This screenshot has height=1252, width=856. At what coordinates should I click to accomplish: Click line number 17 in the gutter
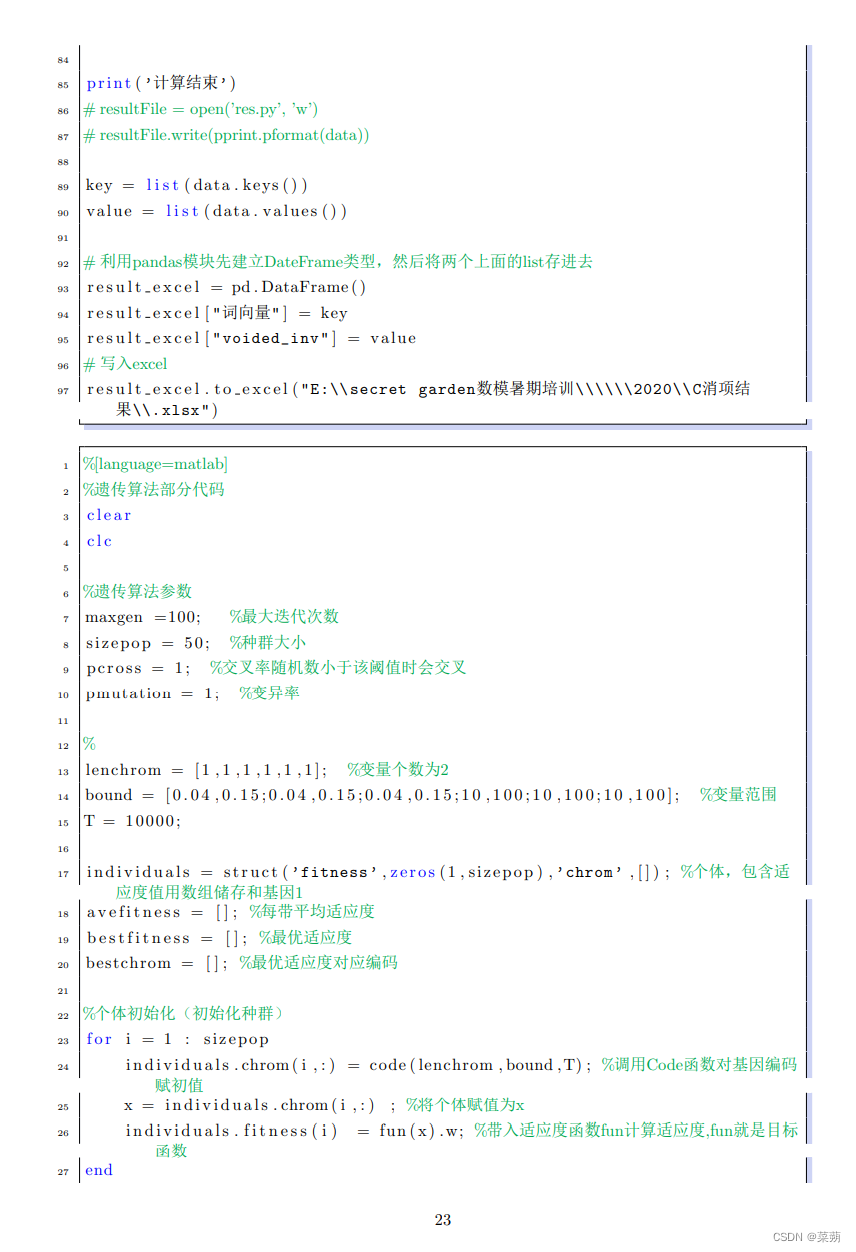tap(63, 874)
